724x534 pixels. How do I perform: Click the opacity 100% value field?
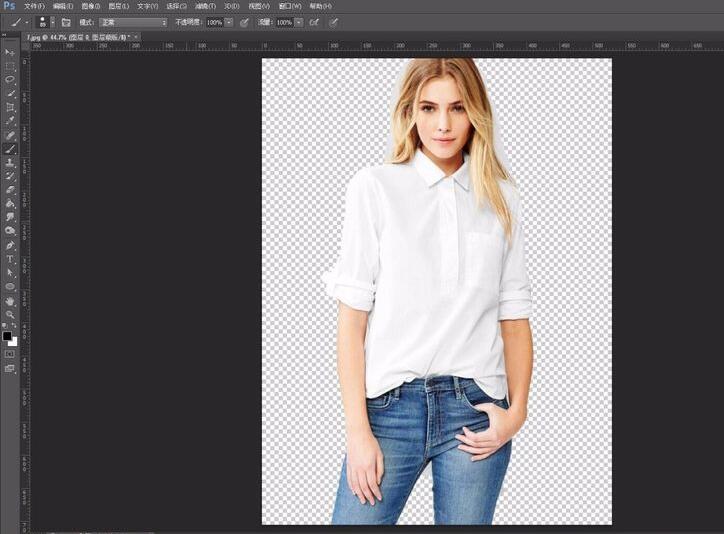coord(214,22)
